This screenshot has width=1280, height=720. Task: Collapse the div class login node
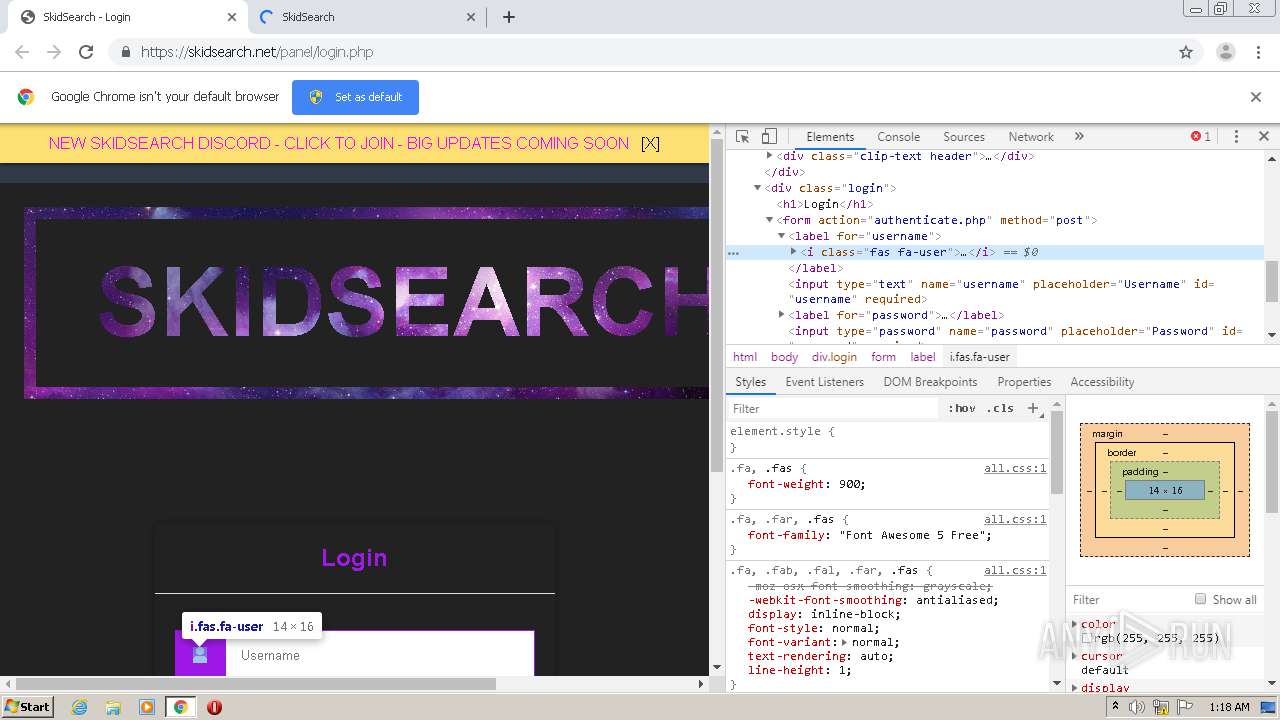click(758, 188)
